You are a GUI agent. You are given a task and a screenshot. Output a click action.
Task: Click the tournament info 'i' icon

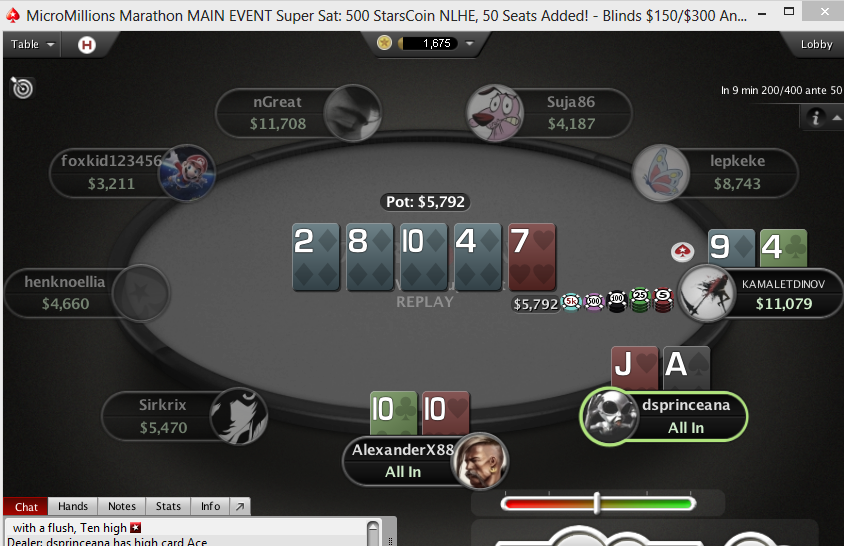[x=815, y=117]
